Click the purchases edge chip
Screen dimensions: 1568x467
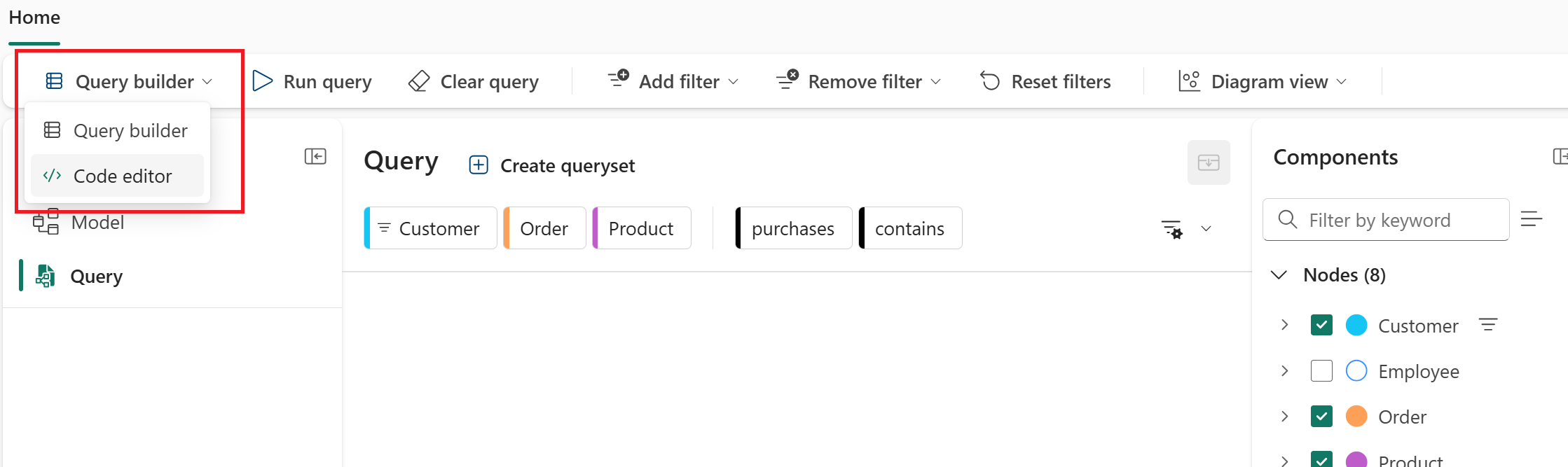click(793, 228)
